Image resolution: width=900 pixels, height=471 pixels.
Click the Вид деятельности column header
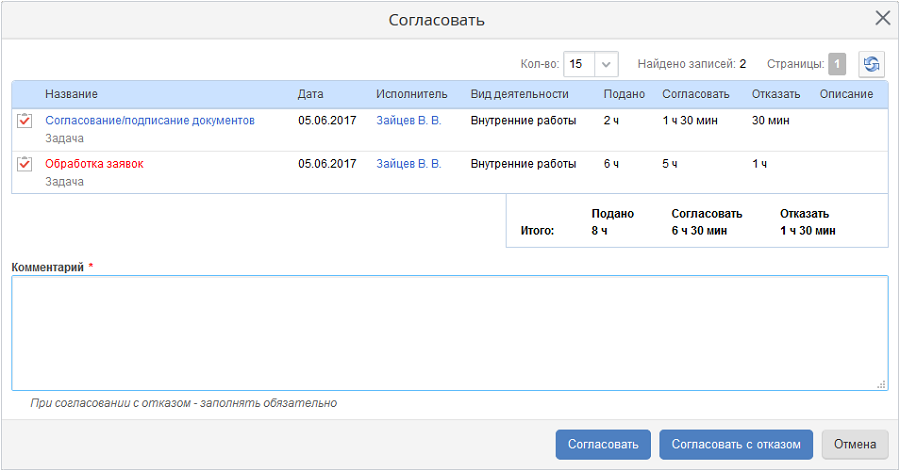point(519,94)
